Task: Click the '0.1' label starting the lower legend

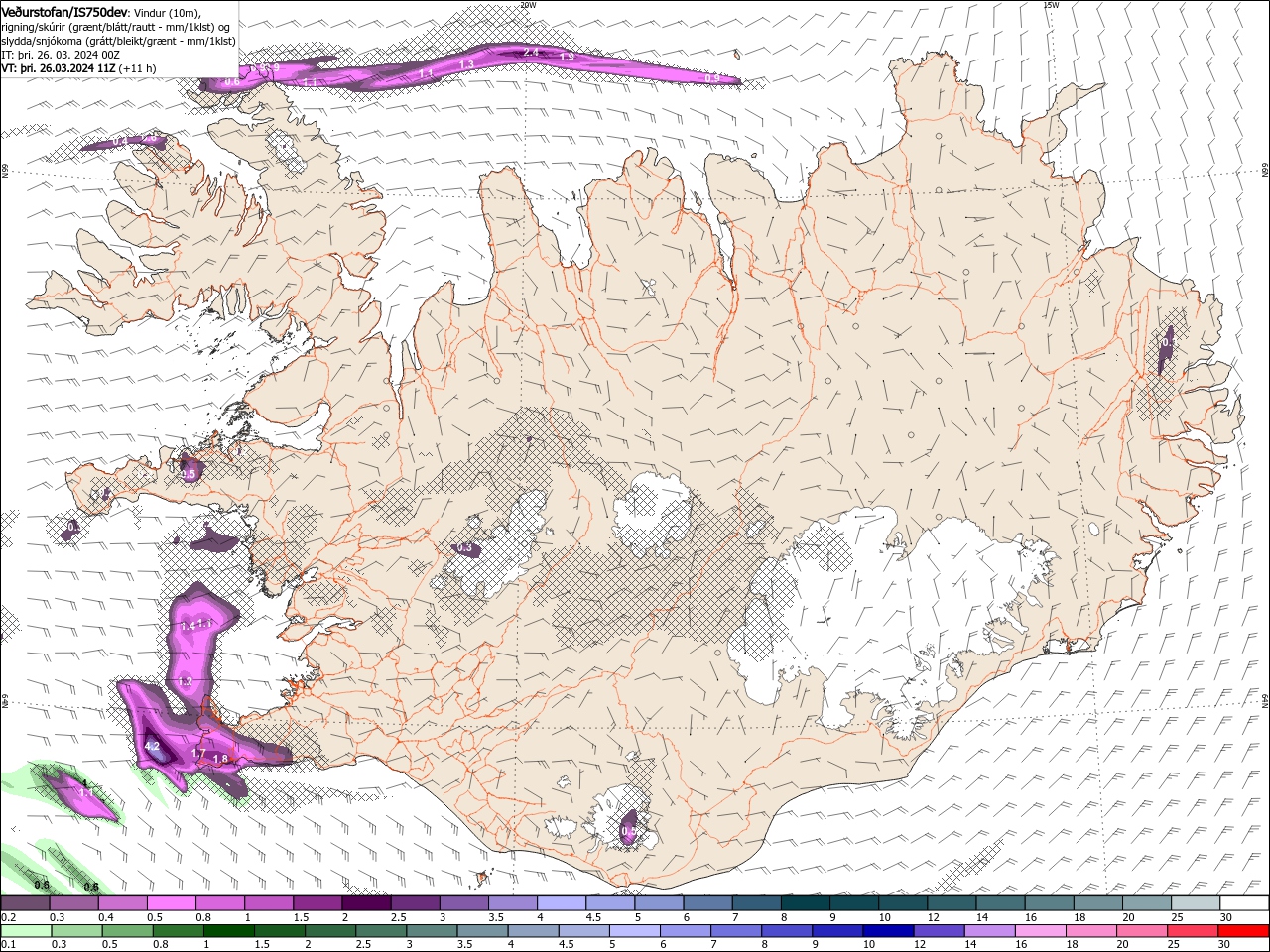Action: (x=8, y=945)
